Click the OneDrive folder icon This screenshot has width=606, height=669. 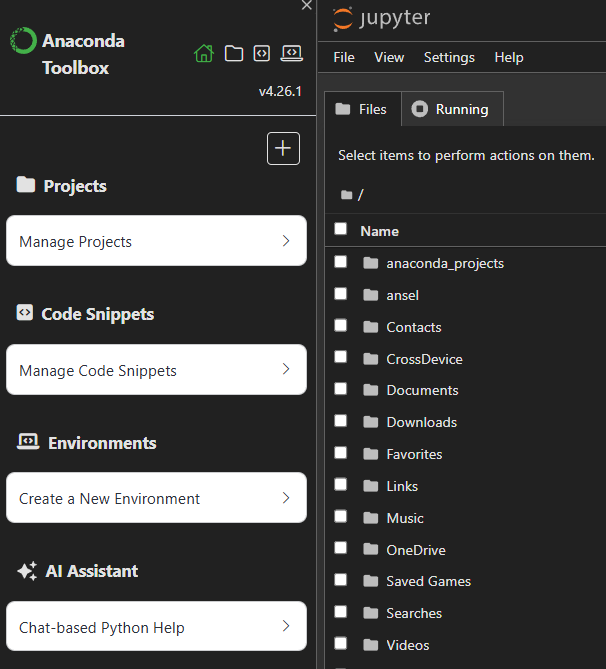point(370,550)
